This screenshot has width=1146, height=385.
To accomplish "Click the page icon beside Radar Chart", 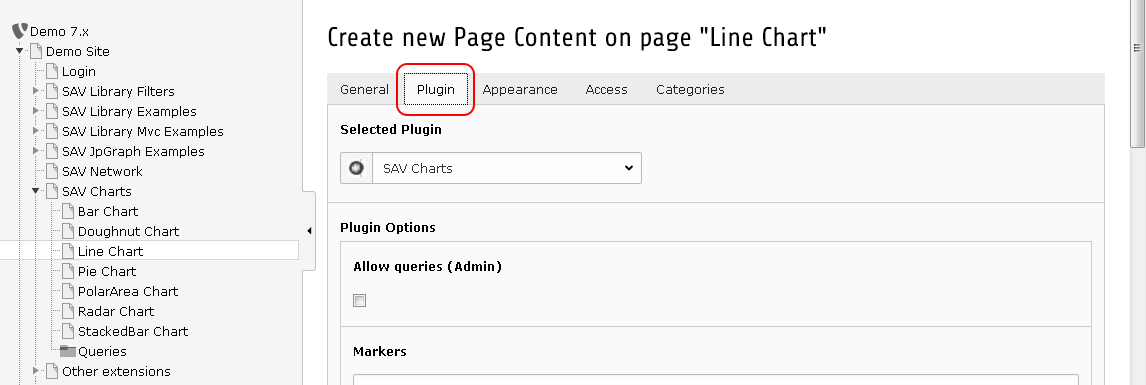I will point(68,311).
